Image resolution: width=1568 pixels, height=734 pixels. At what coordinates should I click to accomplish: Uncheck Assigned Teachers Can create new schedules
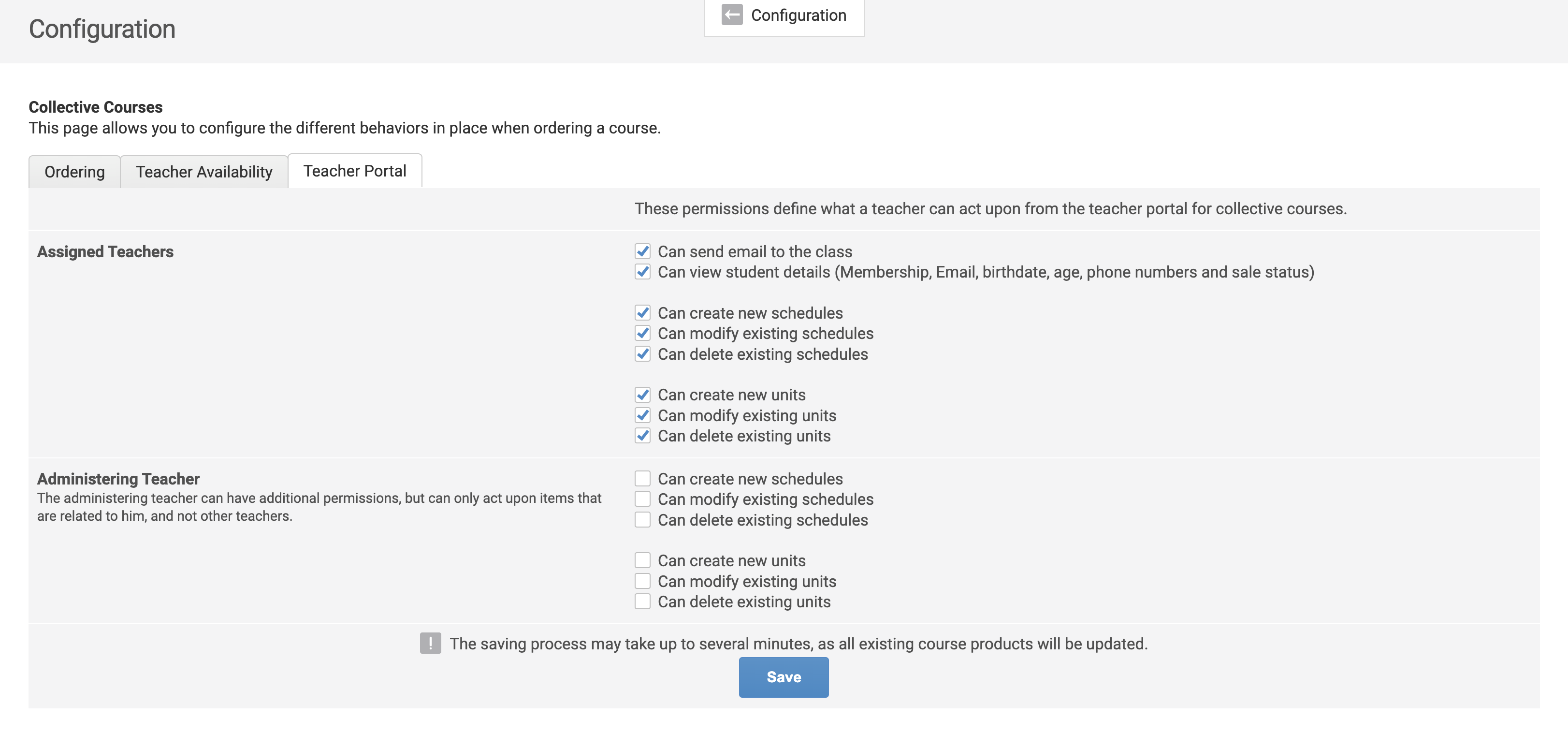[642, 313]
